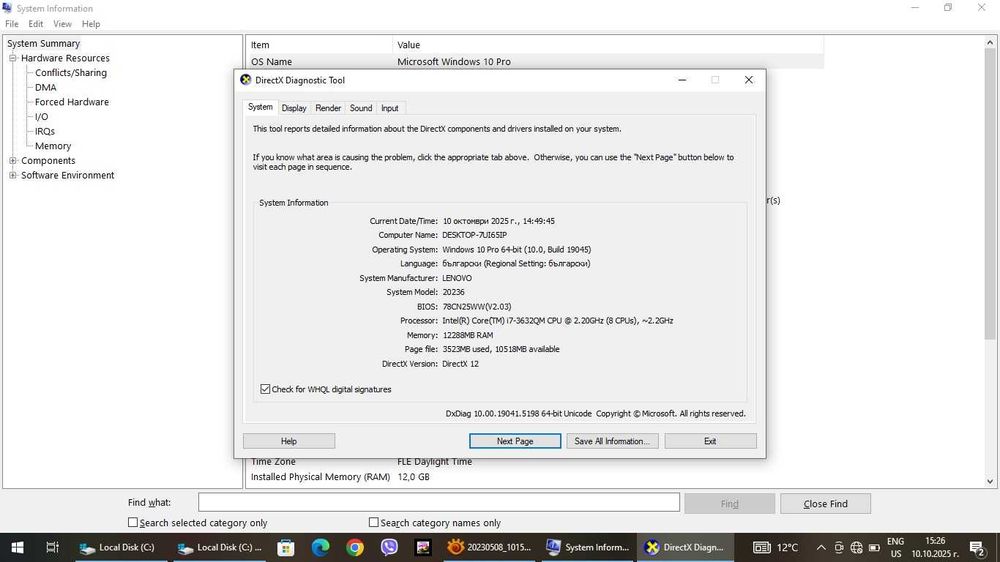Viewport: 1000px width, 562px height.
Task: Click DirectX Diagnostic Tool title icon
Action: click(246, 80)
